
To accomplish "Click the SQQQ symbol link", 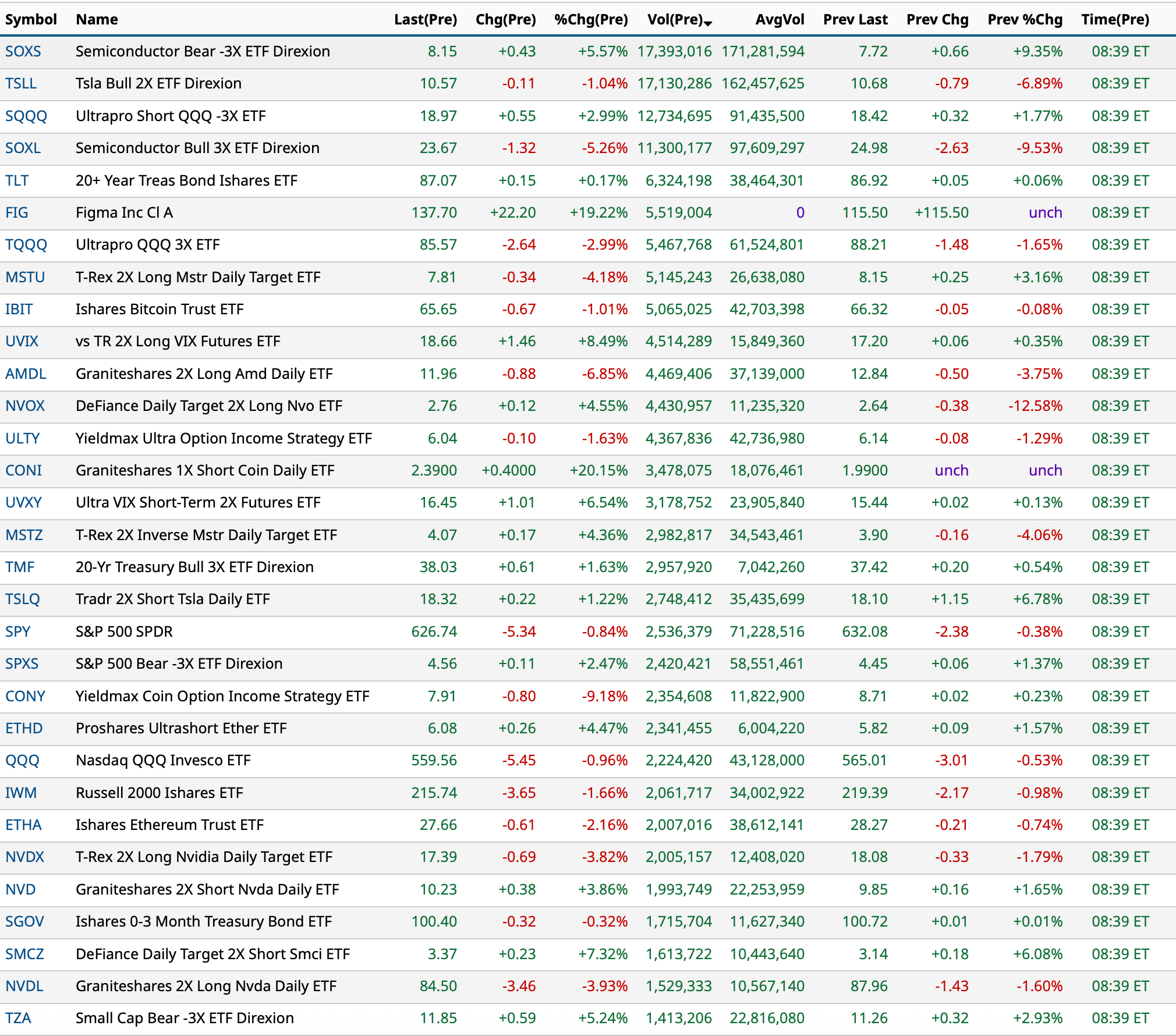I will [26, 116].
